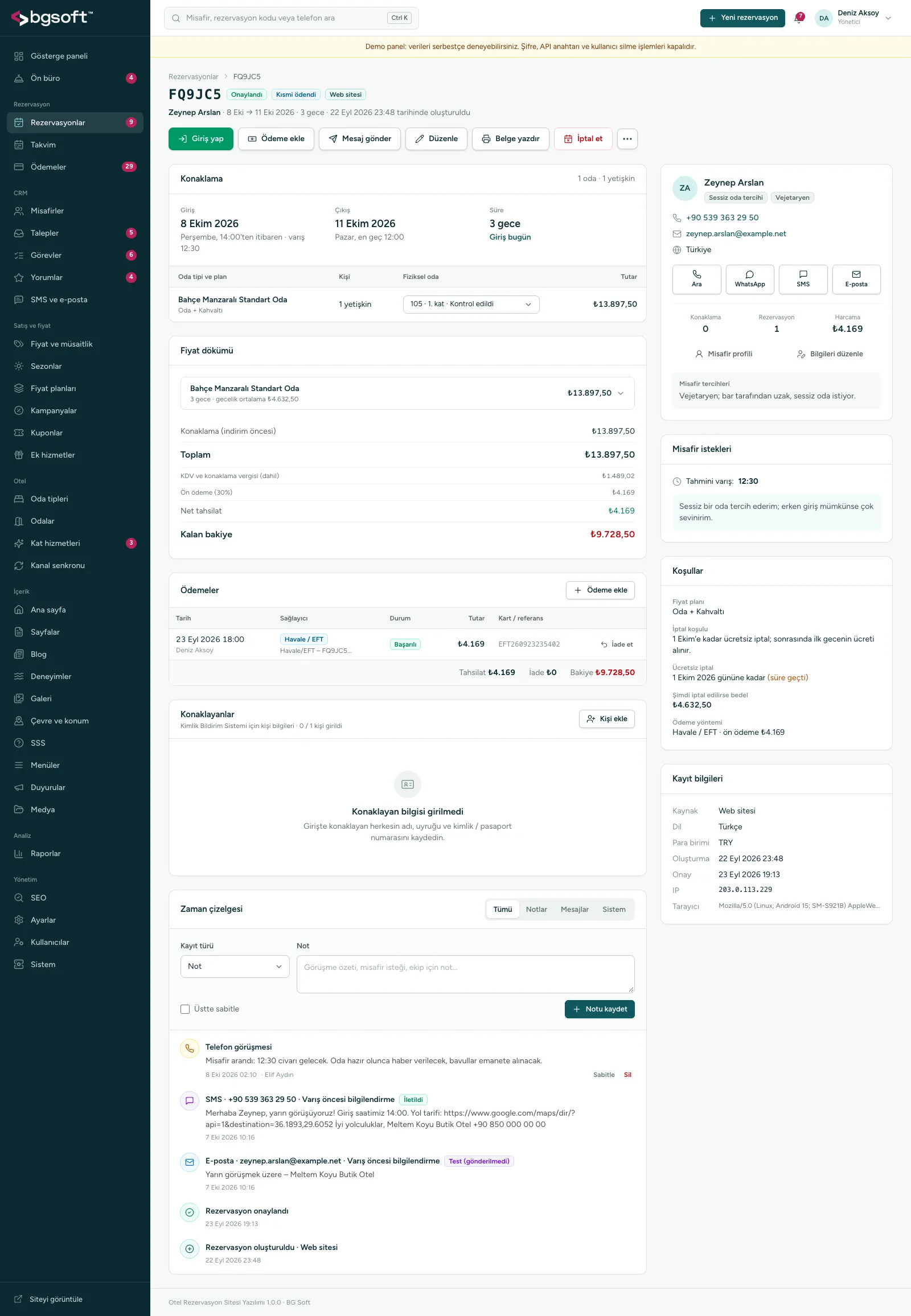The width and height of the screenshot is (911, 1316).
Task: Expand the Bahçe Manzaralı price breakdown row
Action: 407,393
